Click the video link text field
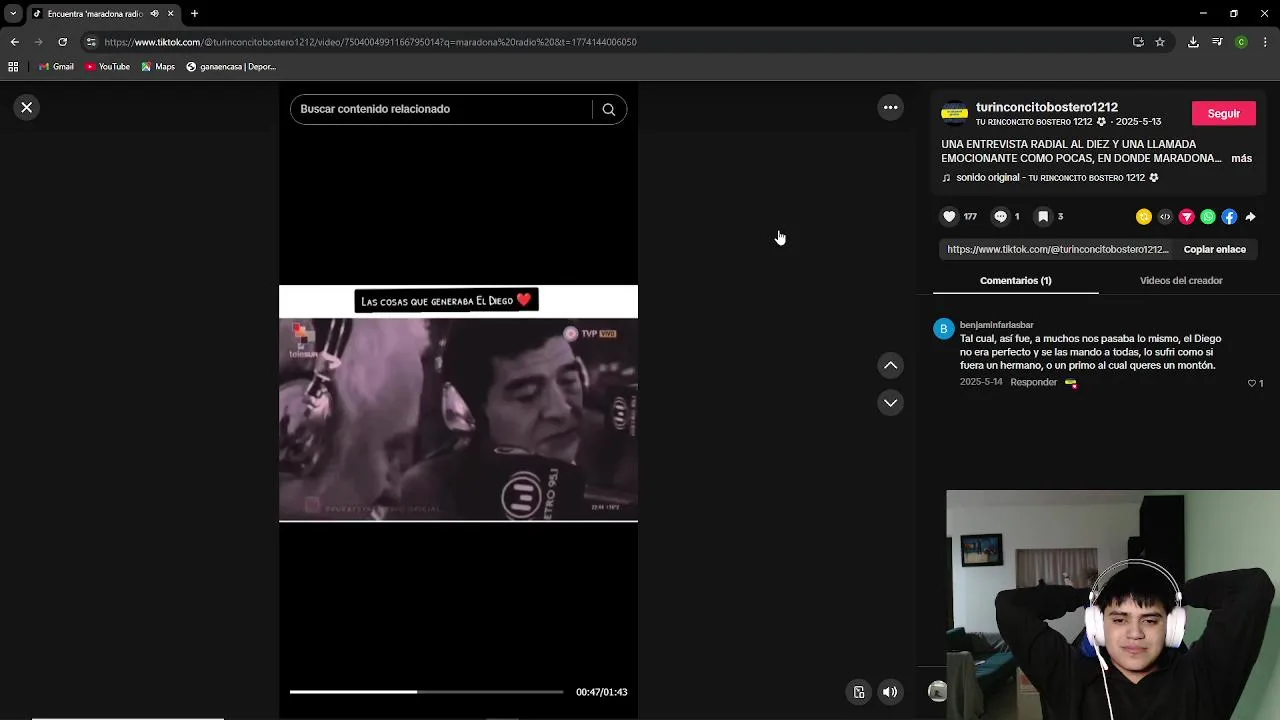Screen dimensions: 1280x720 tap(1057, 249)
